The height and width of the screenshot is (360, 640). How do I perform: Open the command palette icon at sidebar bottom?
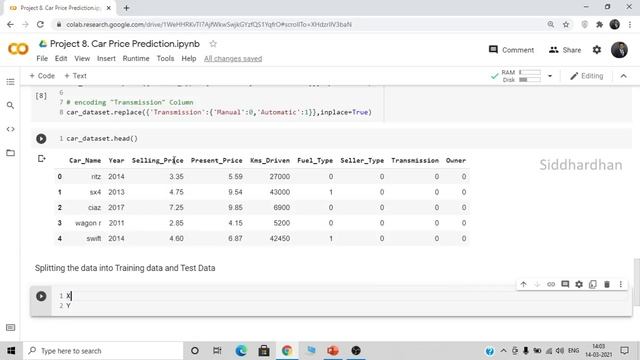click(11, 327)
